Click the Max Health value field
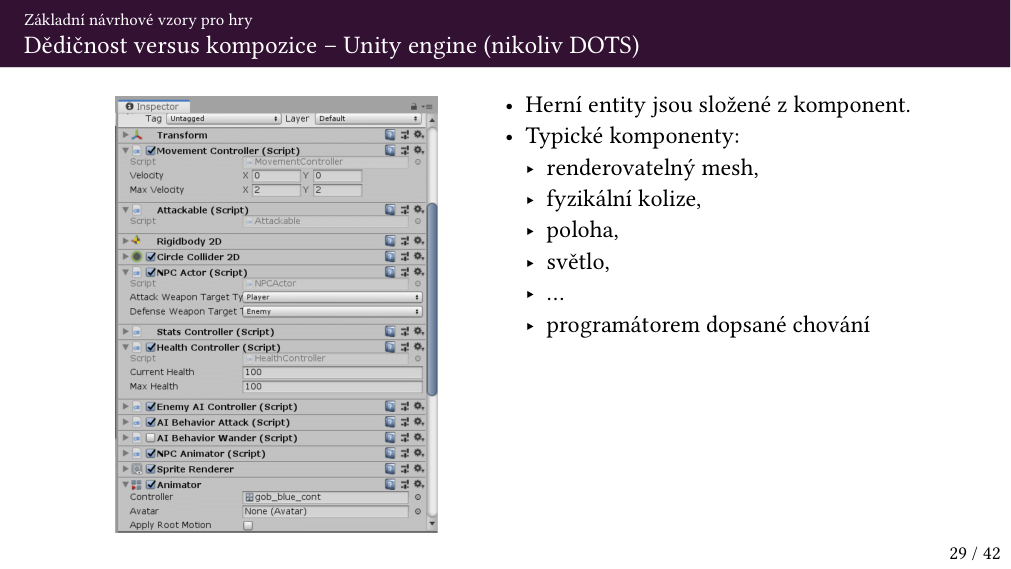 tap(333, 386)
